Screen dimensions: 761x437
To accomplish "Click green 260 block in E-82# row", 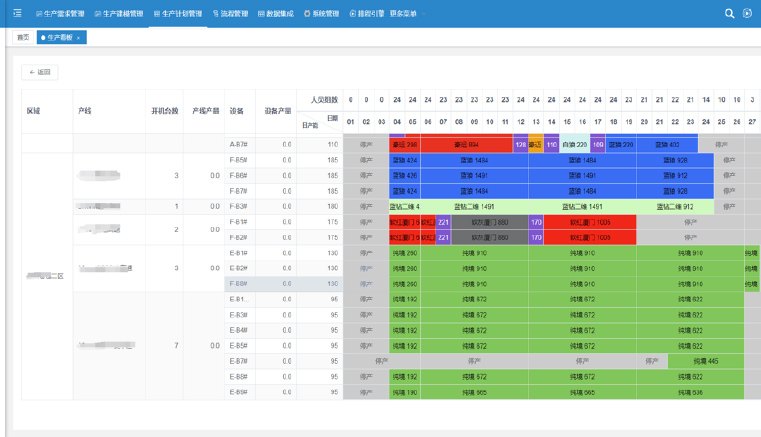I will [405, 268].
